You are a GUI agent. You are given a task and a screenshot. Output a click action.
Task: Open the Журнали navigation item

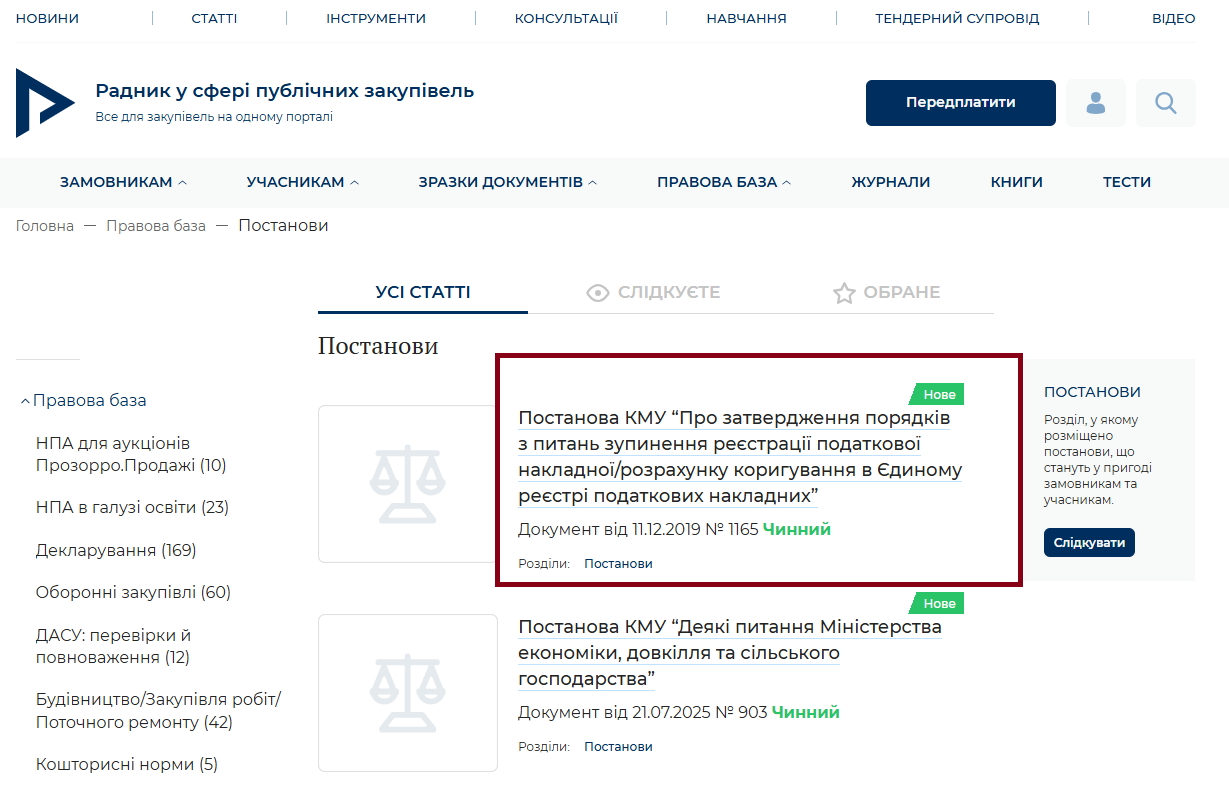(x=890, y=182)
